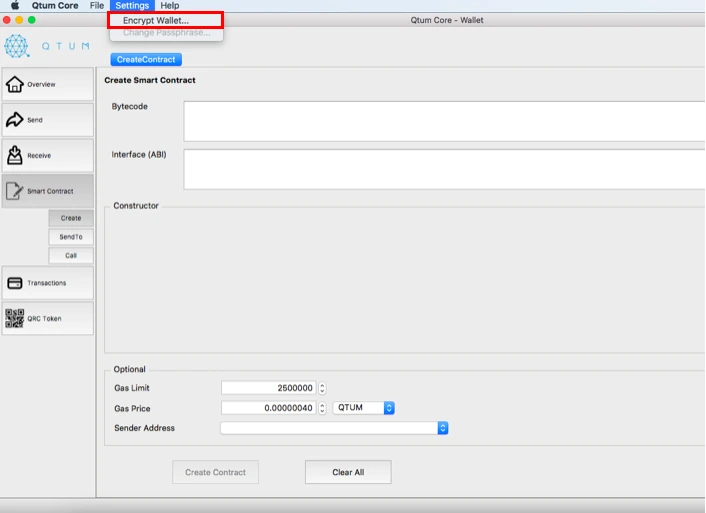
Task: Choose Encrypt Wallet... from Settings menu
Action: coord(166,20)
